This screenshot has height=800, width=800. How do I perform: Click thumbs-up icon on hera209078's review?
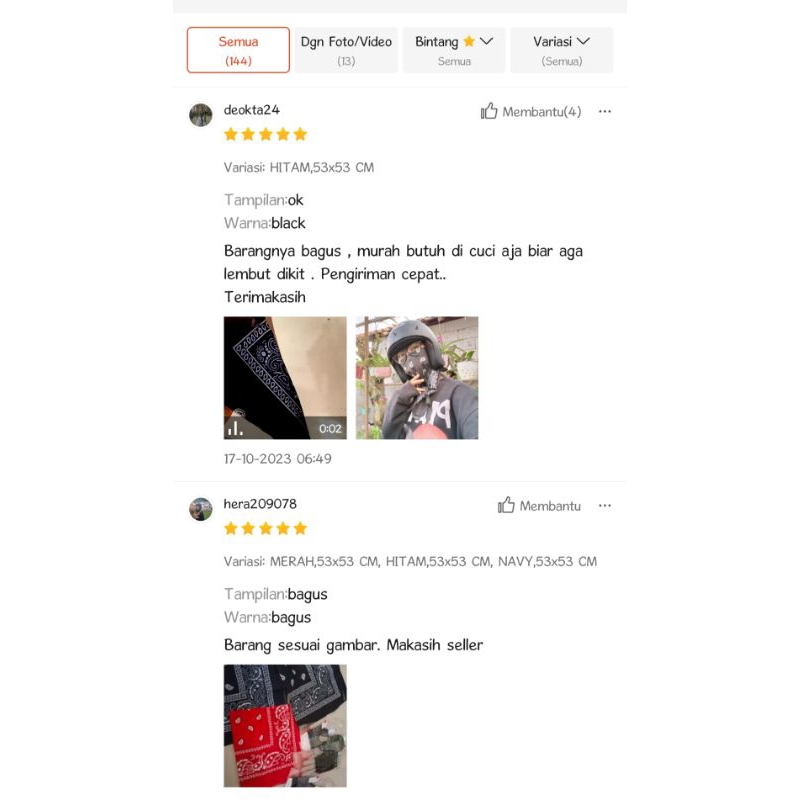506,505
